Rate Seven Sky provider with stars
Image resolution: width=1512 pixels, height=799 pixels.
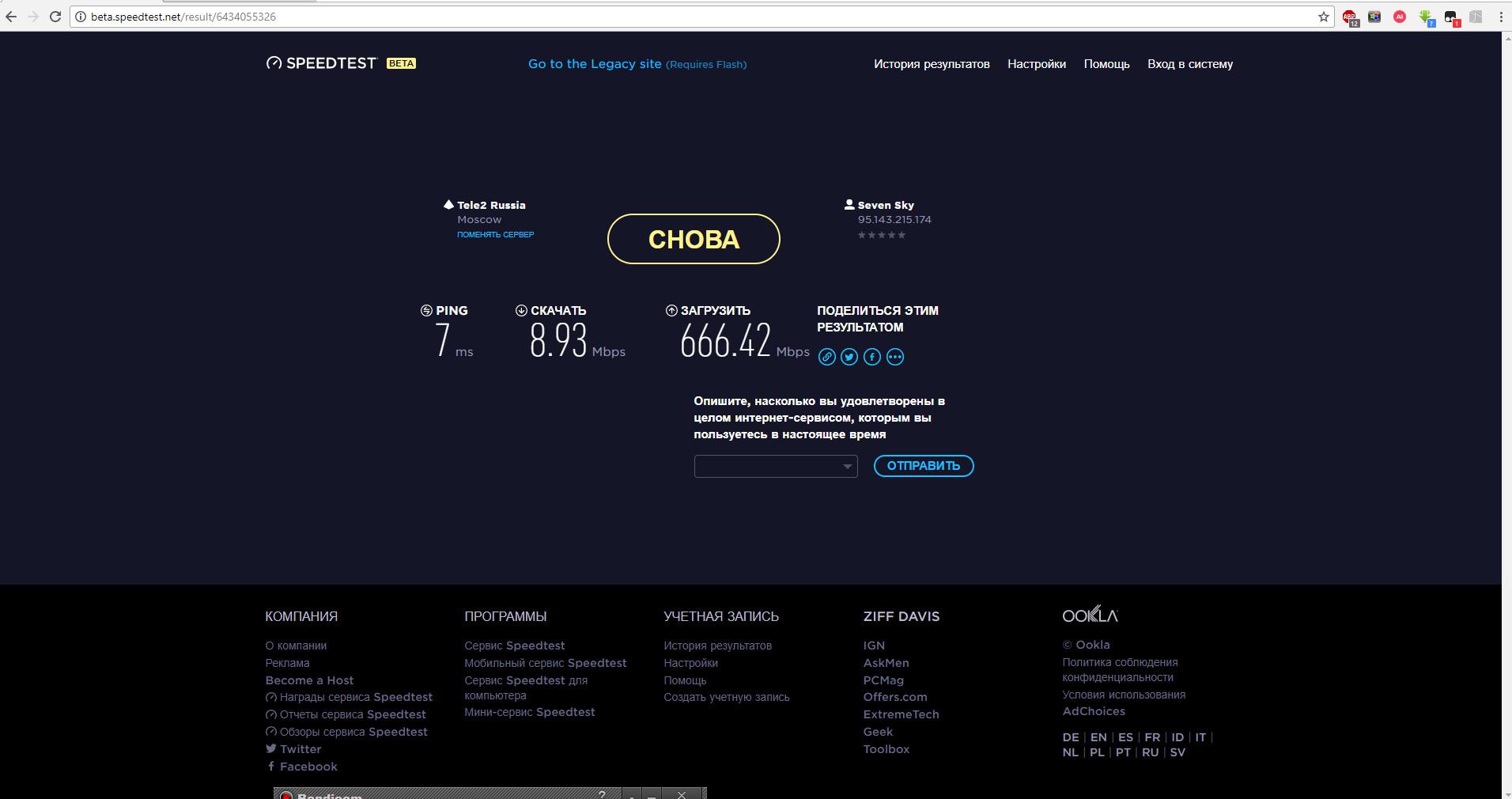click(x=882, y=235)
